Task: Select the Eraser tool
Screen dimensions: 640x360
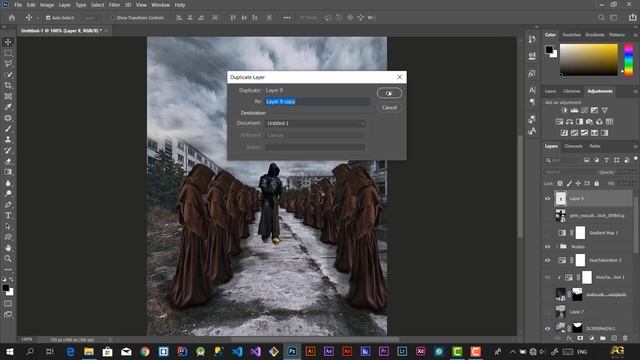Action: pyautogui.click(x=8, y=161)
